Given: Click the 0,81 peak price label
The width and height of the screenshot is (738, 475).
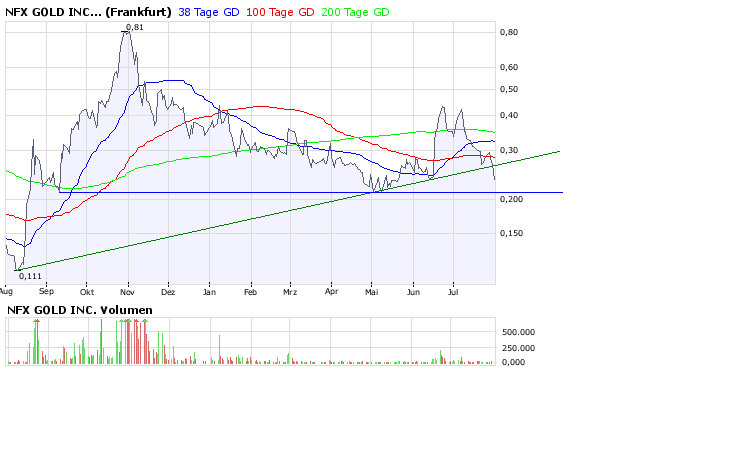Looking at the screenshot, I should click(136, 27).
